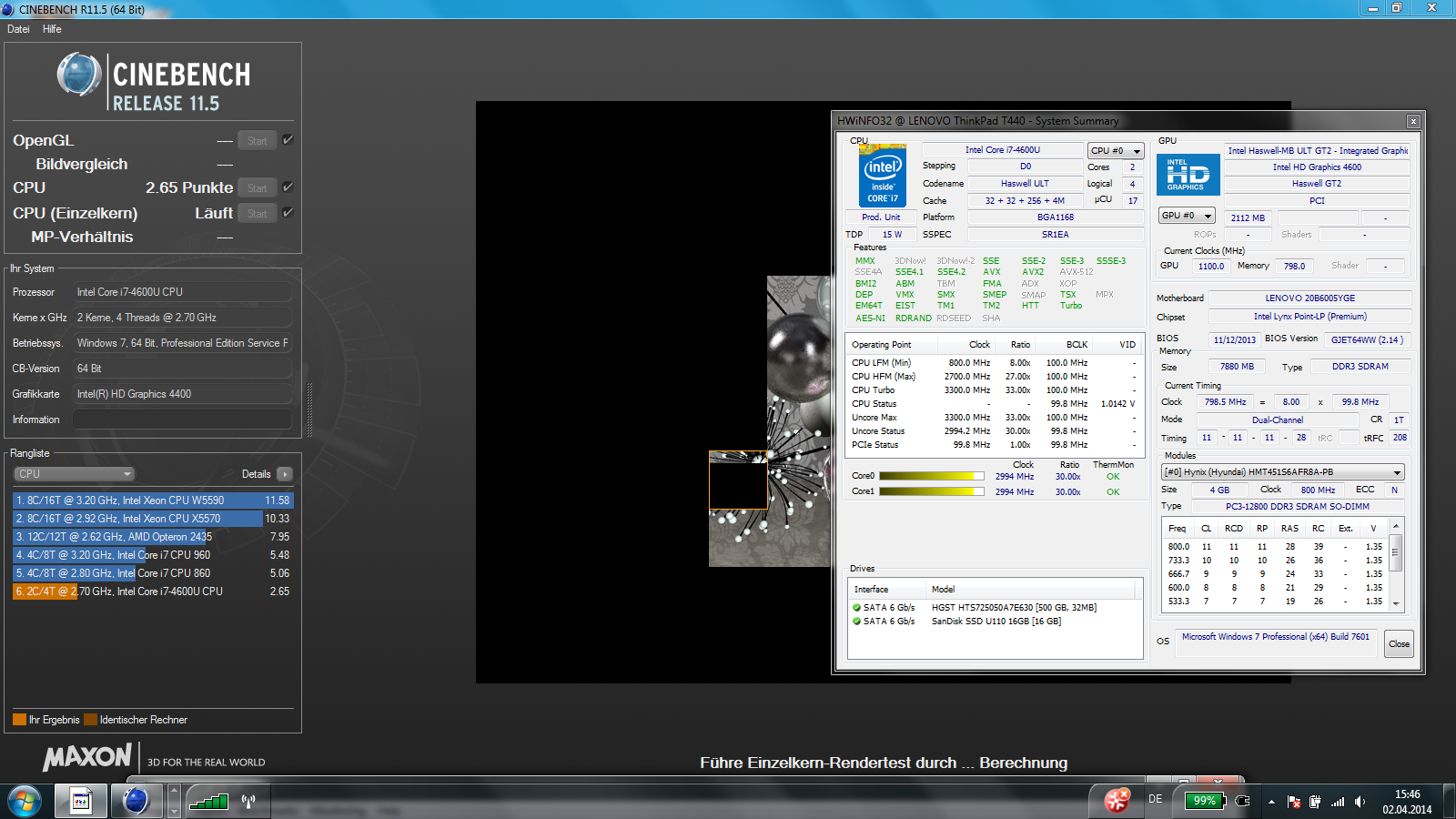Click the taskbar toolbar scroll up arrow
This screenshot has width=1456, height=819.
point(175,792)
